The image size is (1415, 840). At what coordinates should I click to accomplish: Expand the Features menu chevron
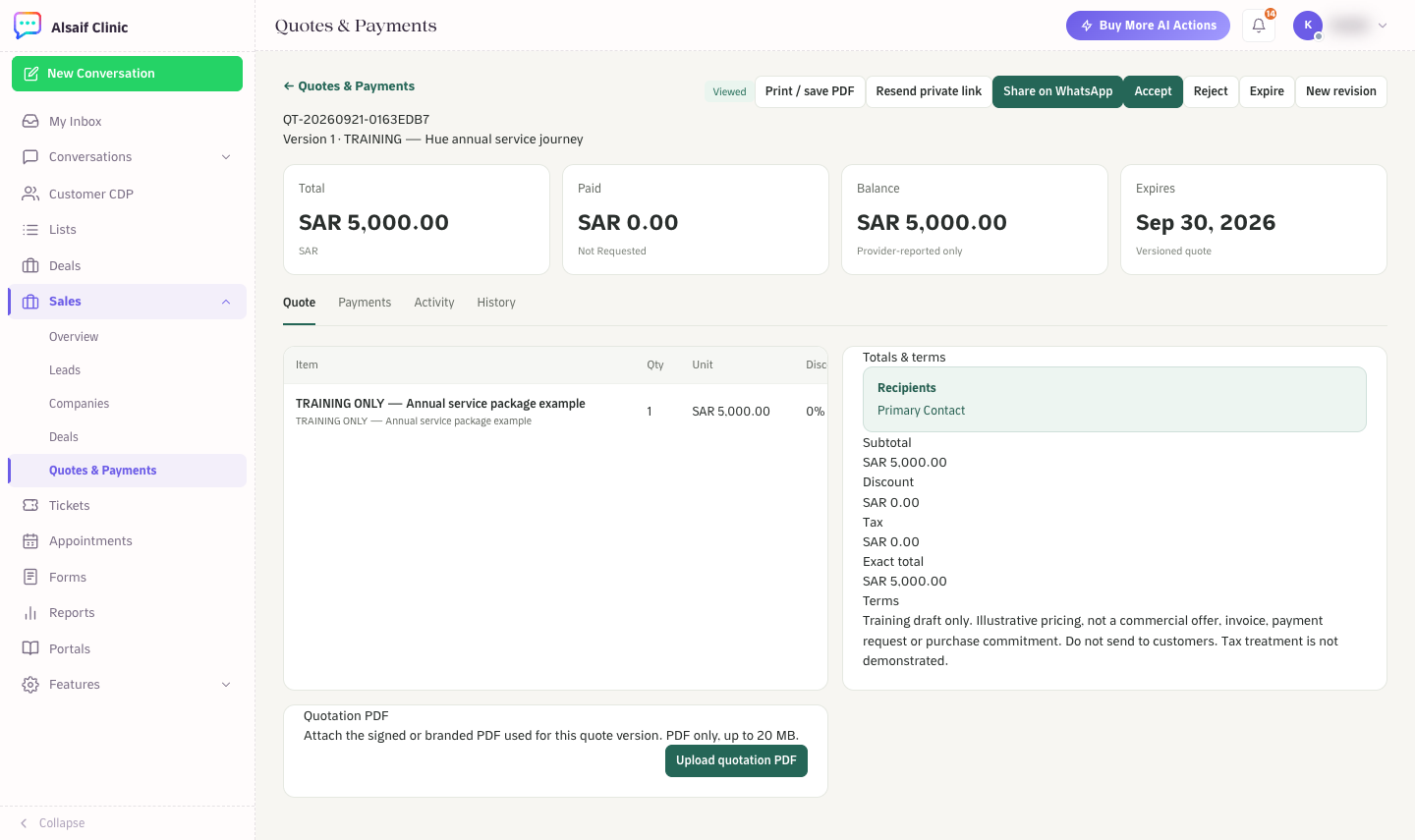pyautogui.click(x=226, y=685)
